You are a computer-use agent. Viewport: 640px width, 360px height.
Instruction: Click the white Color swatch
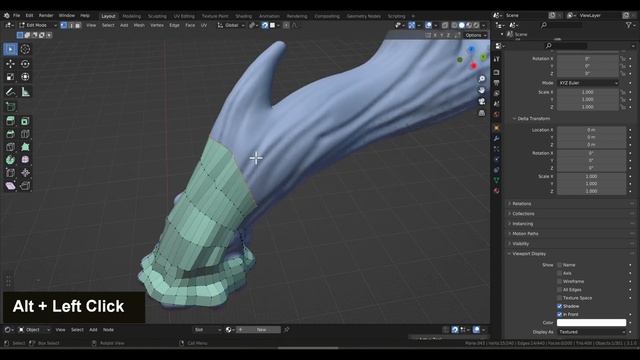pyautogui.click(x=591, y=323)
